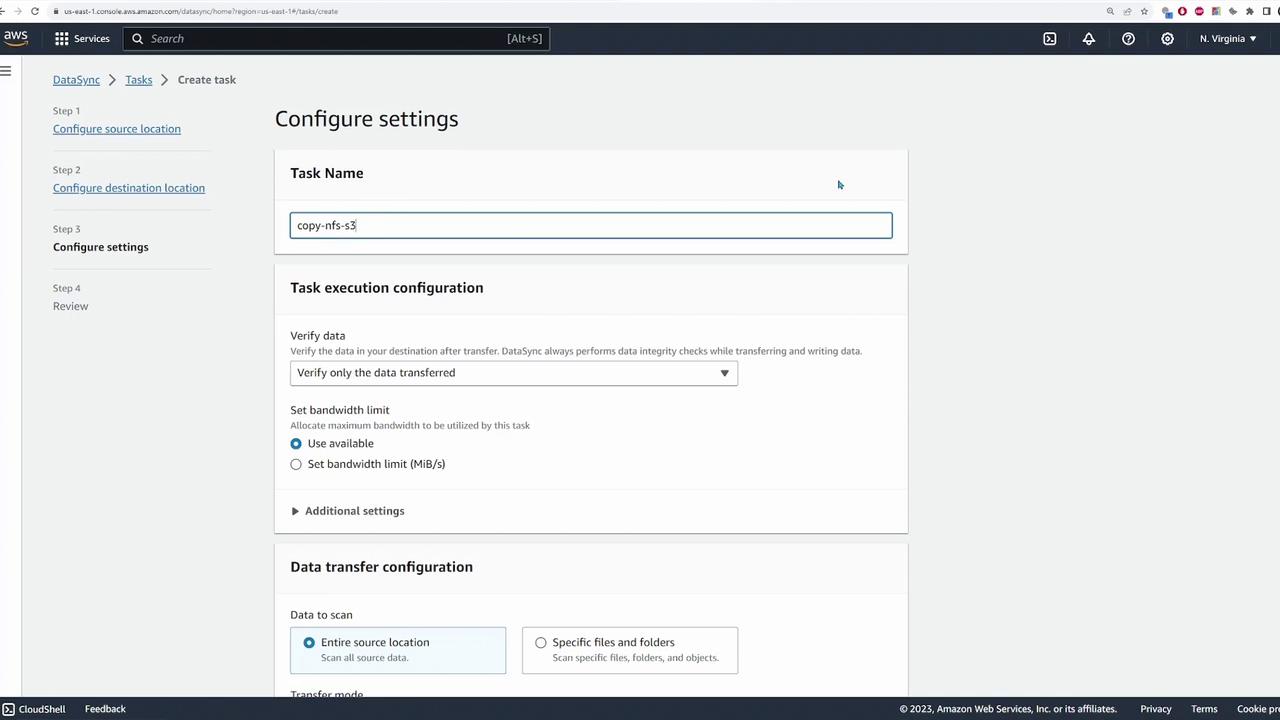Open the notifications bell
The height and width of the screenshot is (720, 1280).
1089,38
